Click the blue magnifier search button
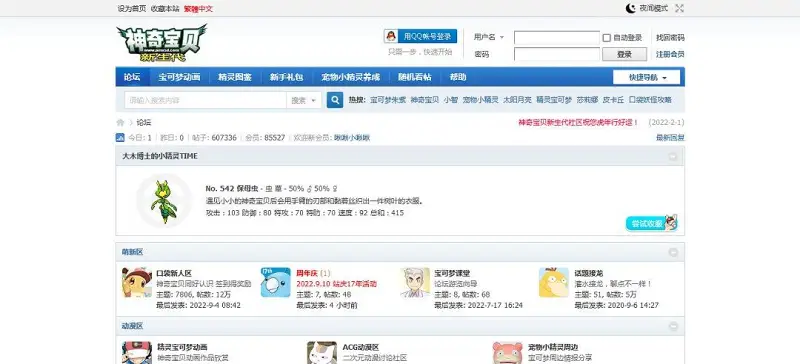 pos(335,100)
